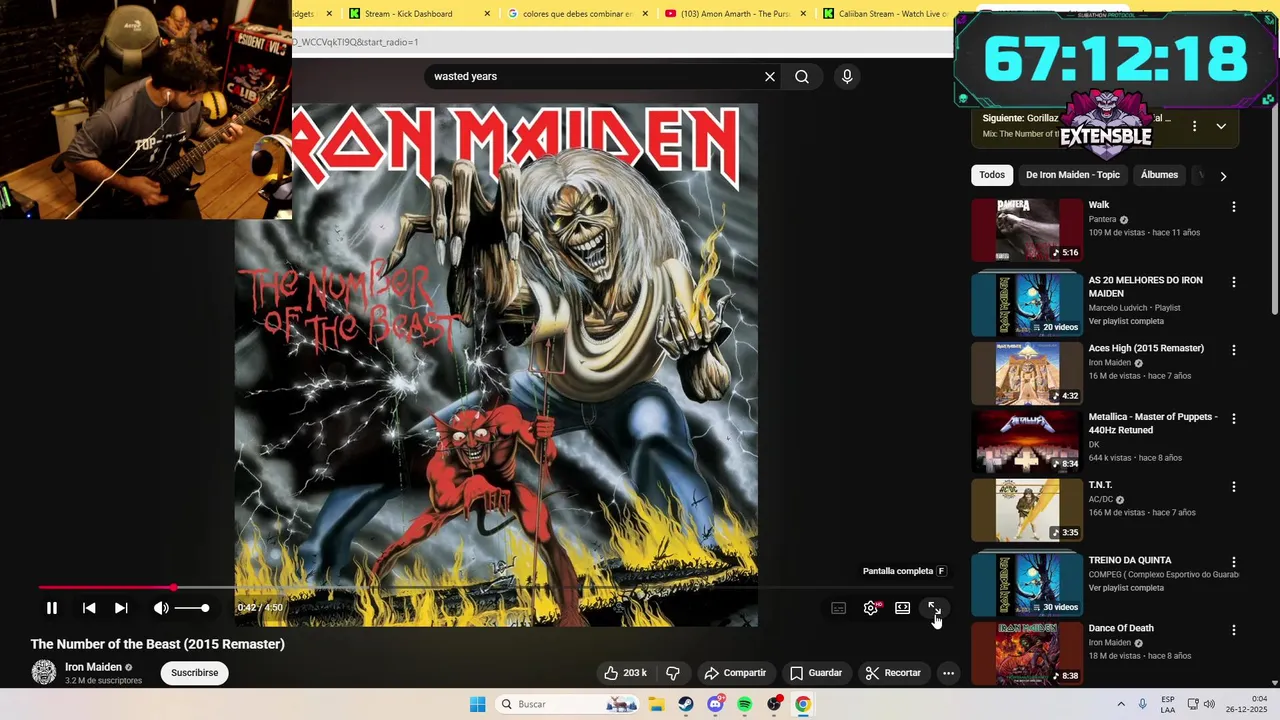Open the AC/DC T.N.T. video thumbnail
Viewport: 1280px width, 720px height.
pos(1027,510)
